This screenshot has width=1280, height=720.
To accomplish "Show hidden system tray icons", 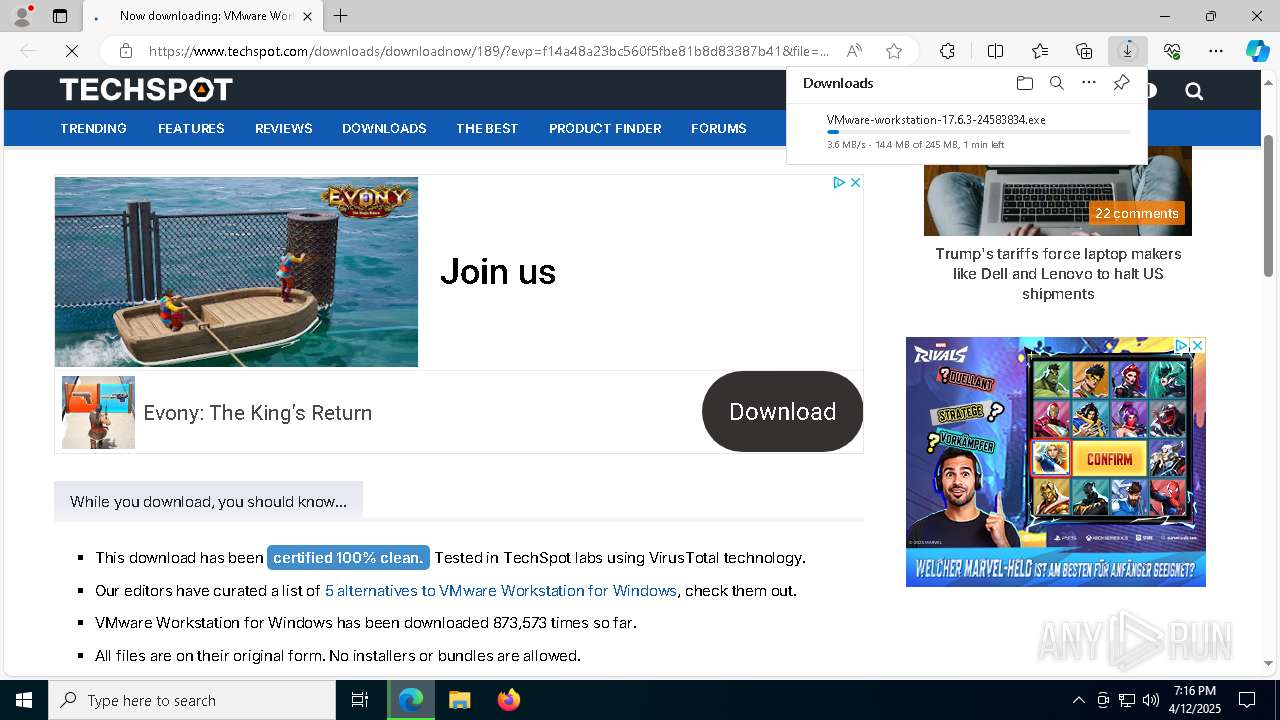I will coord(1078,700).
